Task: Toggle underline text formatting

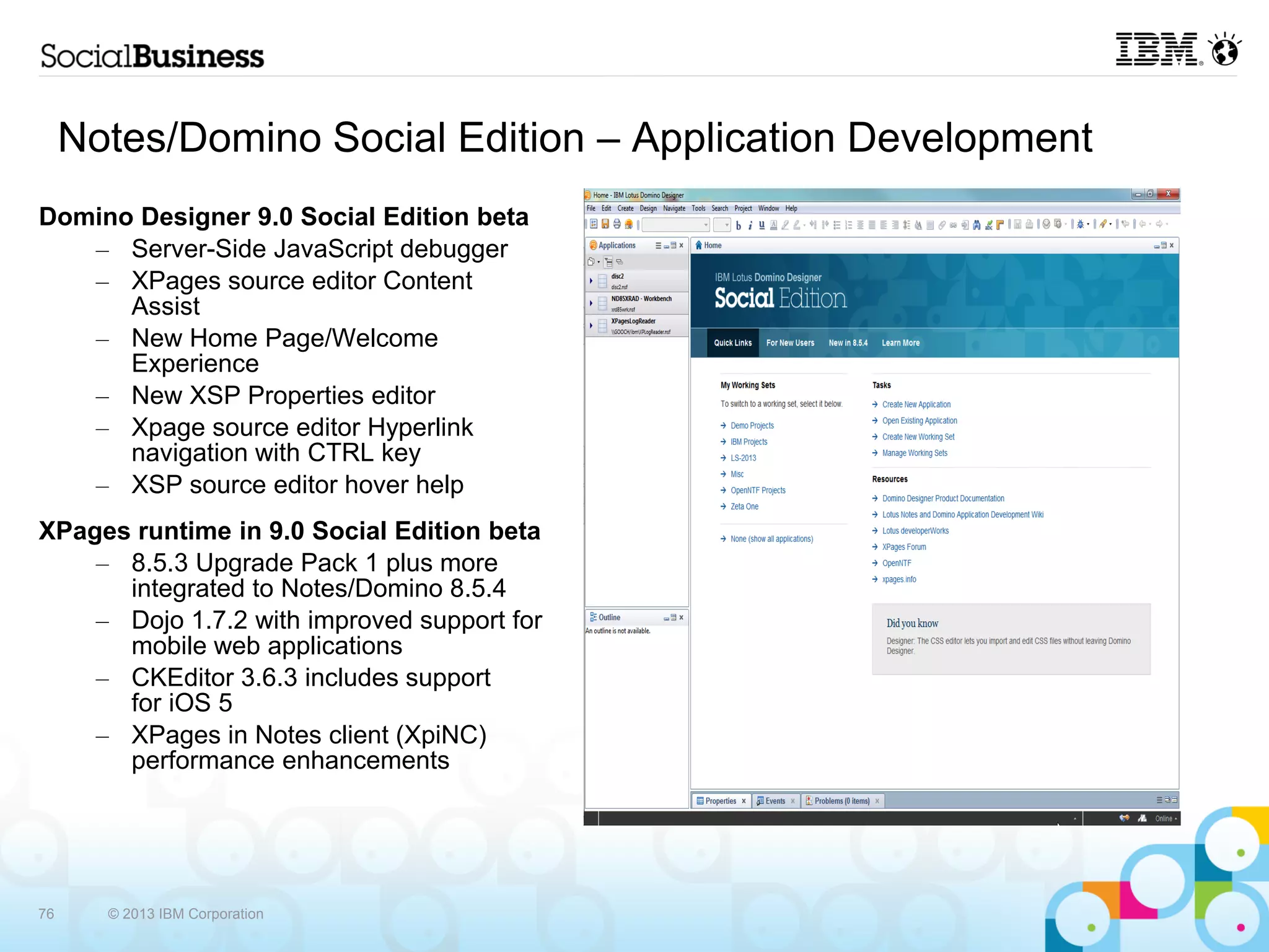Action: pyautogui.click(x=762, y=225)
